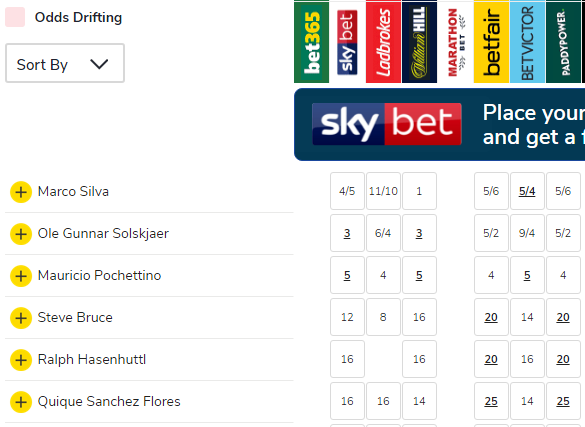The image size is (585, 427).
Task: Expand the Steve Bruce plus icon
Action: [x=21, y=318]
